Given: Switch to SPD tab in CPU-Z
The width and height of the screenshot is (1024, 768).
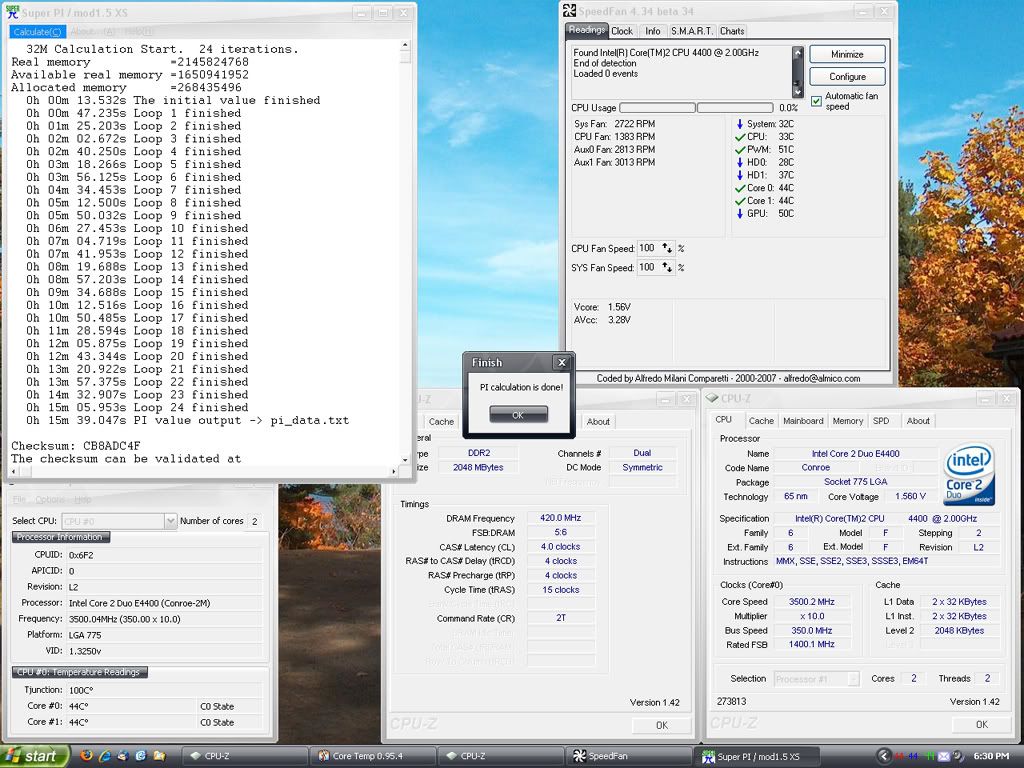Looking at the screenshot, I should click(881, 421).
